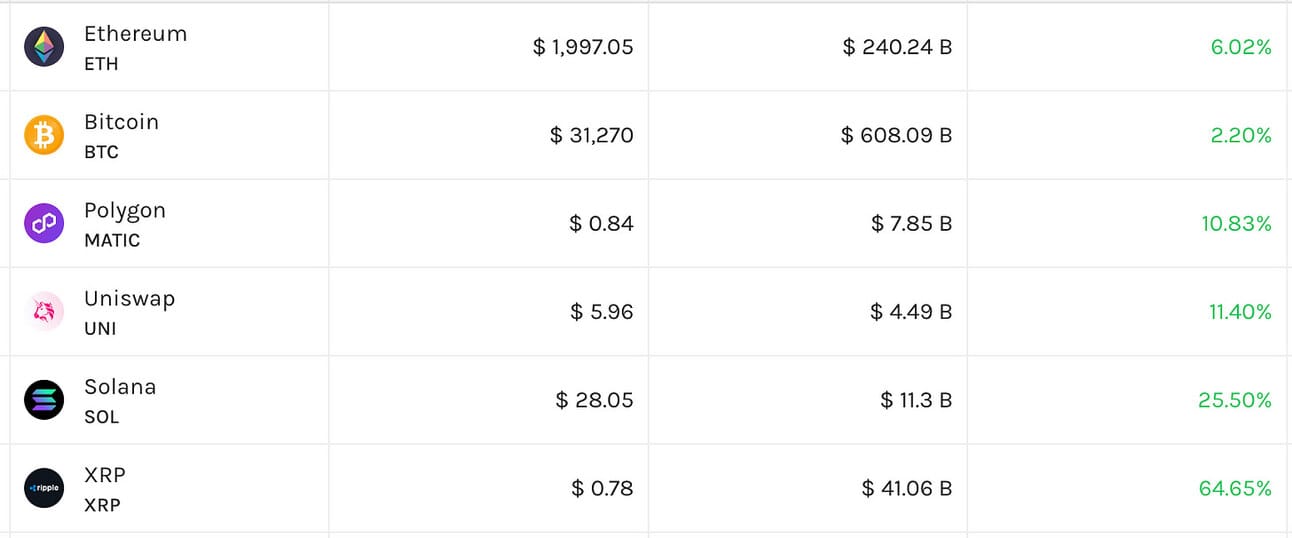1292x538 pixels.
Task: Select the Solana name text
Action: [120, 387]
